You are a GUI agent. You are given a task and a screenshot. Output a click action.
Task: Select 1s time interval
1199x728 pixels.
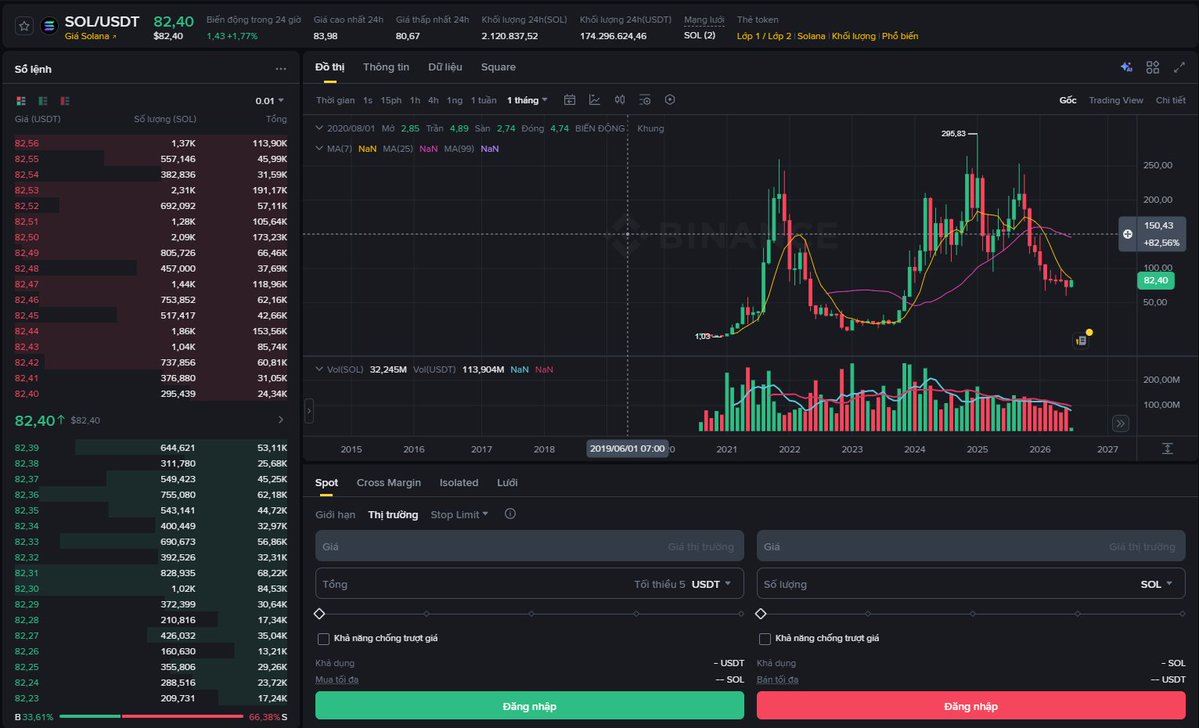coord(368,100)
